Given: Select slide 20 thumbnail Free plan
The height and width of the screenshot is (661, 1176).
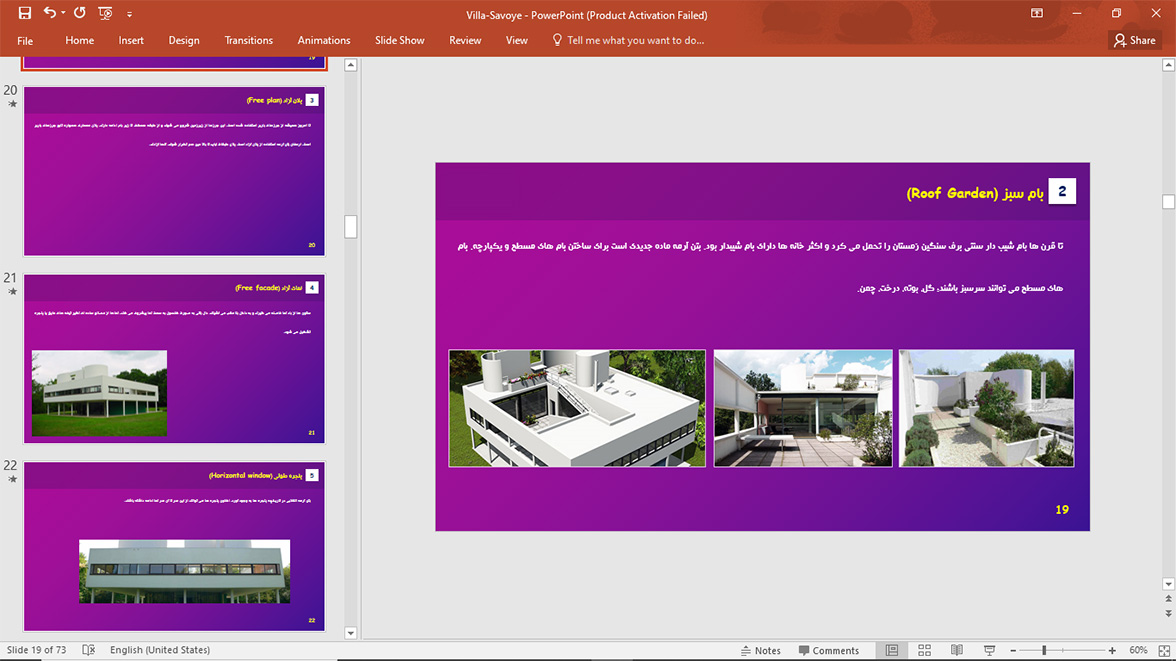Looking at the screenshot, I should (174, 171).
